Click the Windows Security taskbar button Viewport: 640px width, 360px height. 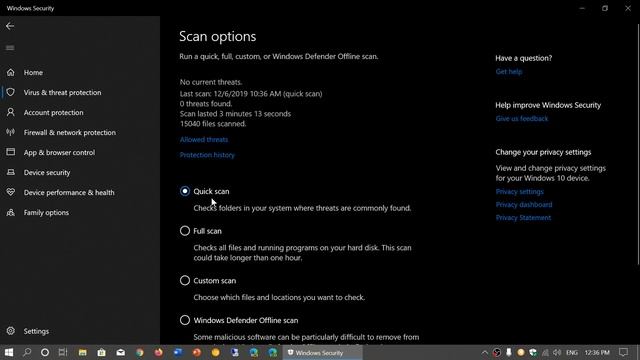322,352
